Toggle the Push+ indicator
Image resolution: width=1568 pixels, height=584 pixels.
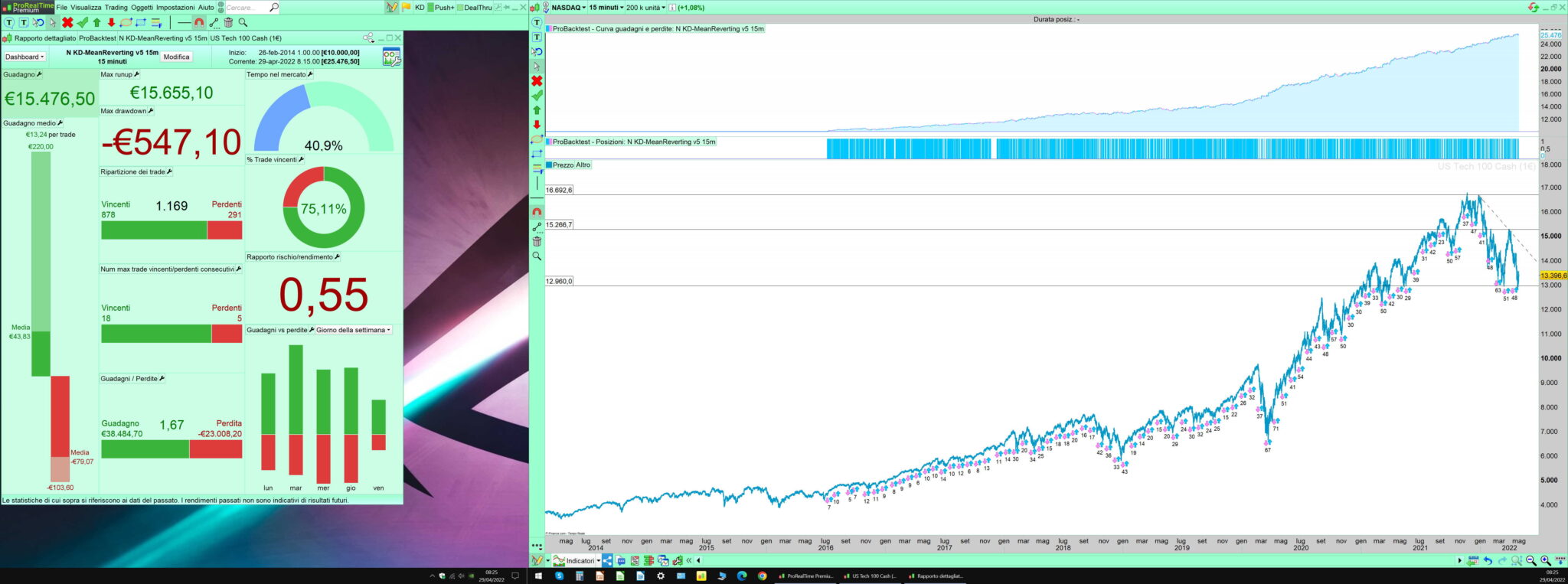[x=441, y=8]
